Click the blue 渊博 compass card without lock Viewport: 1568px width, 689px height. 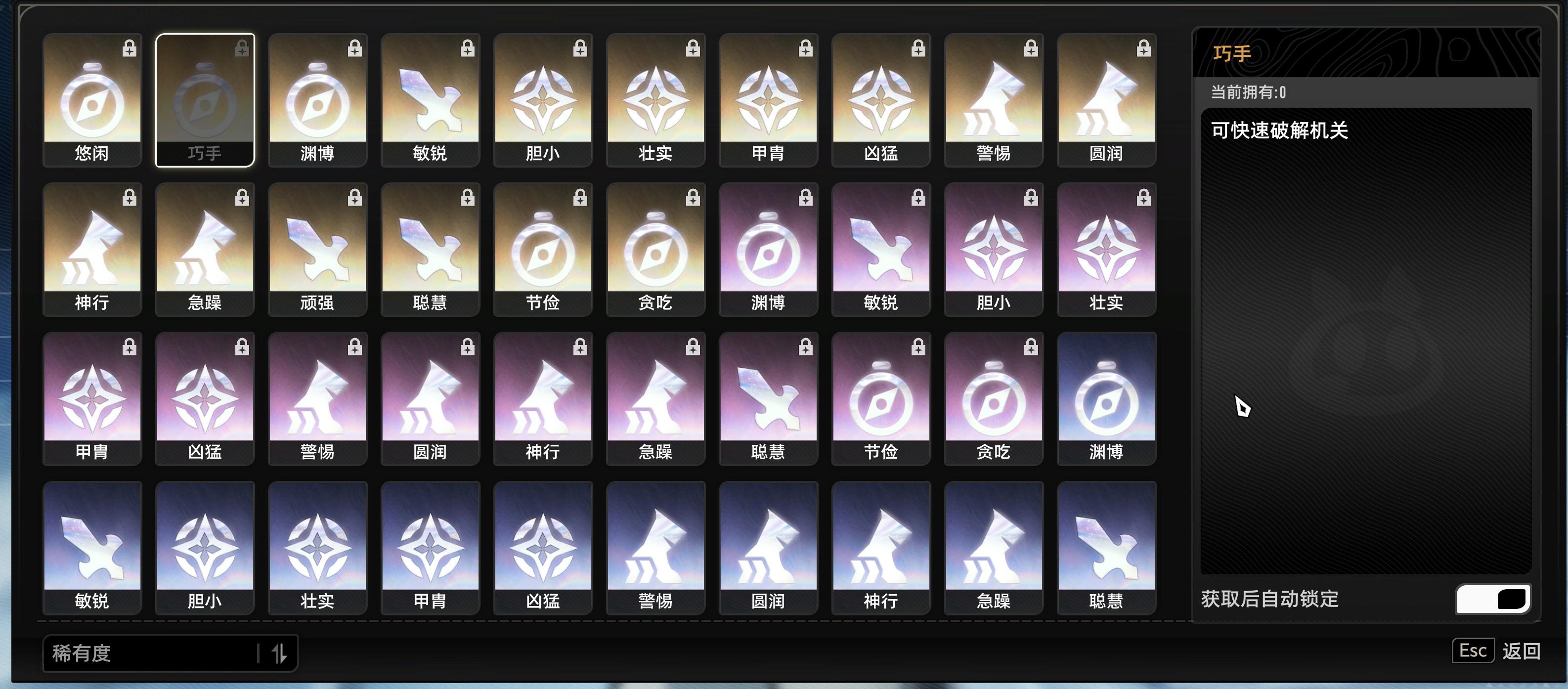point(1107,398)
